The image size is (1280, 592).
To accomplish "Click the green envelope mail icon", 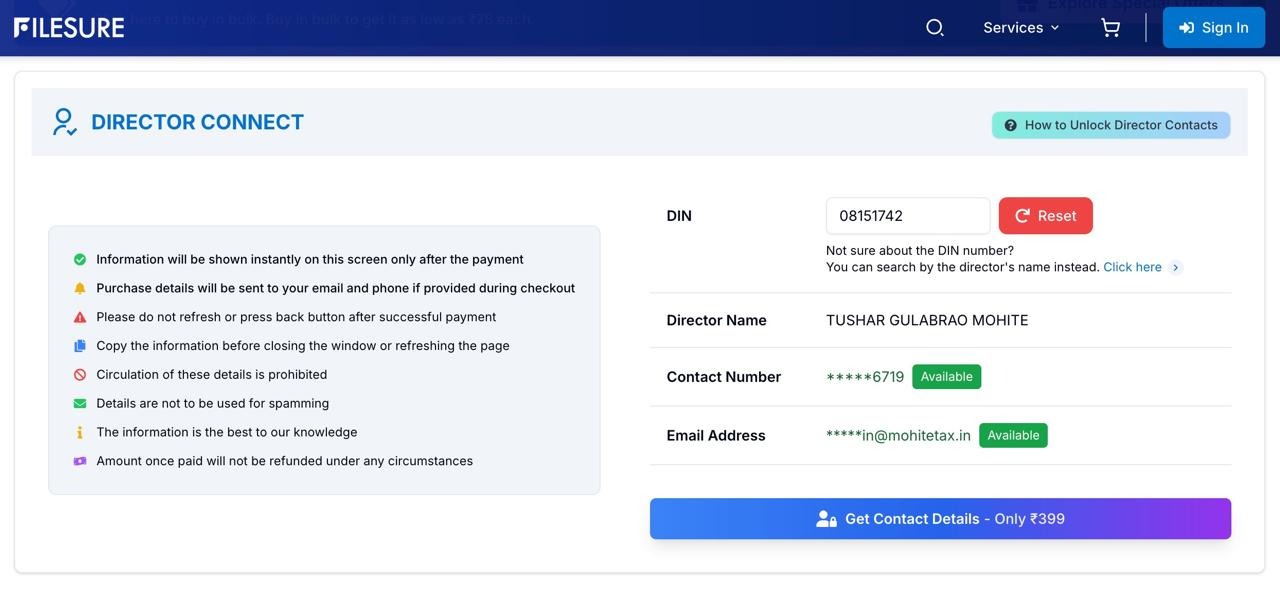I will pos(80,403).
